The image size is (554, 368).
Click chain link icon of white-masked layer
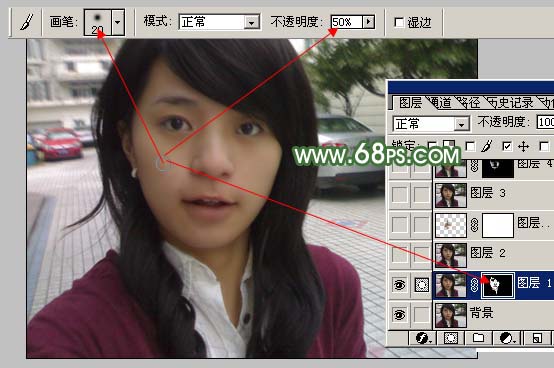tap(474, 225)
